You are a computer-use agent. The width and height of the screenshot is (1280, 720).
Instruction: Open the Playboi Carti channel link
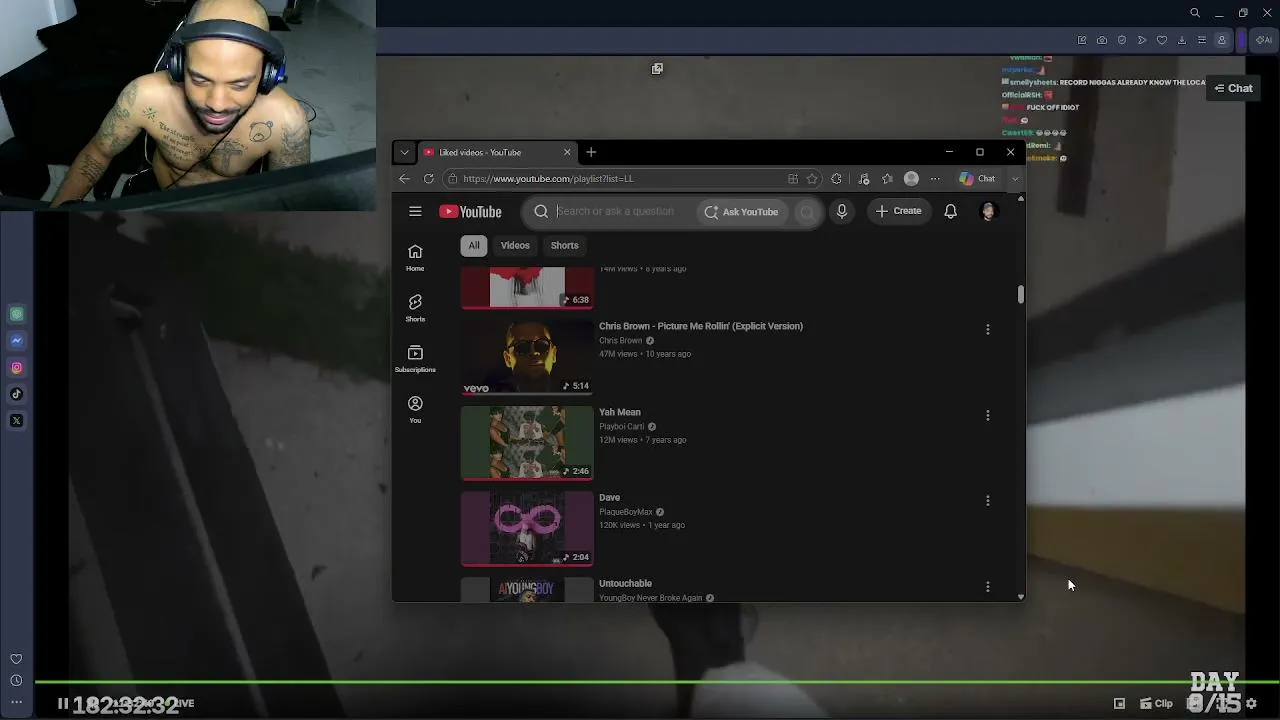click(x=621, y=427)
